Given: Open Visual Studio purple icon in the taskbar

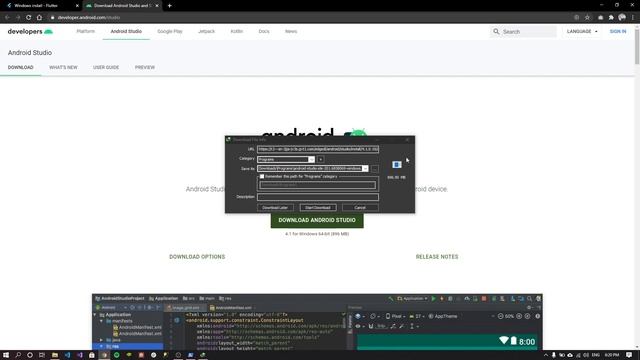Looking at the screenshot, I should [x=80, y=355].
